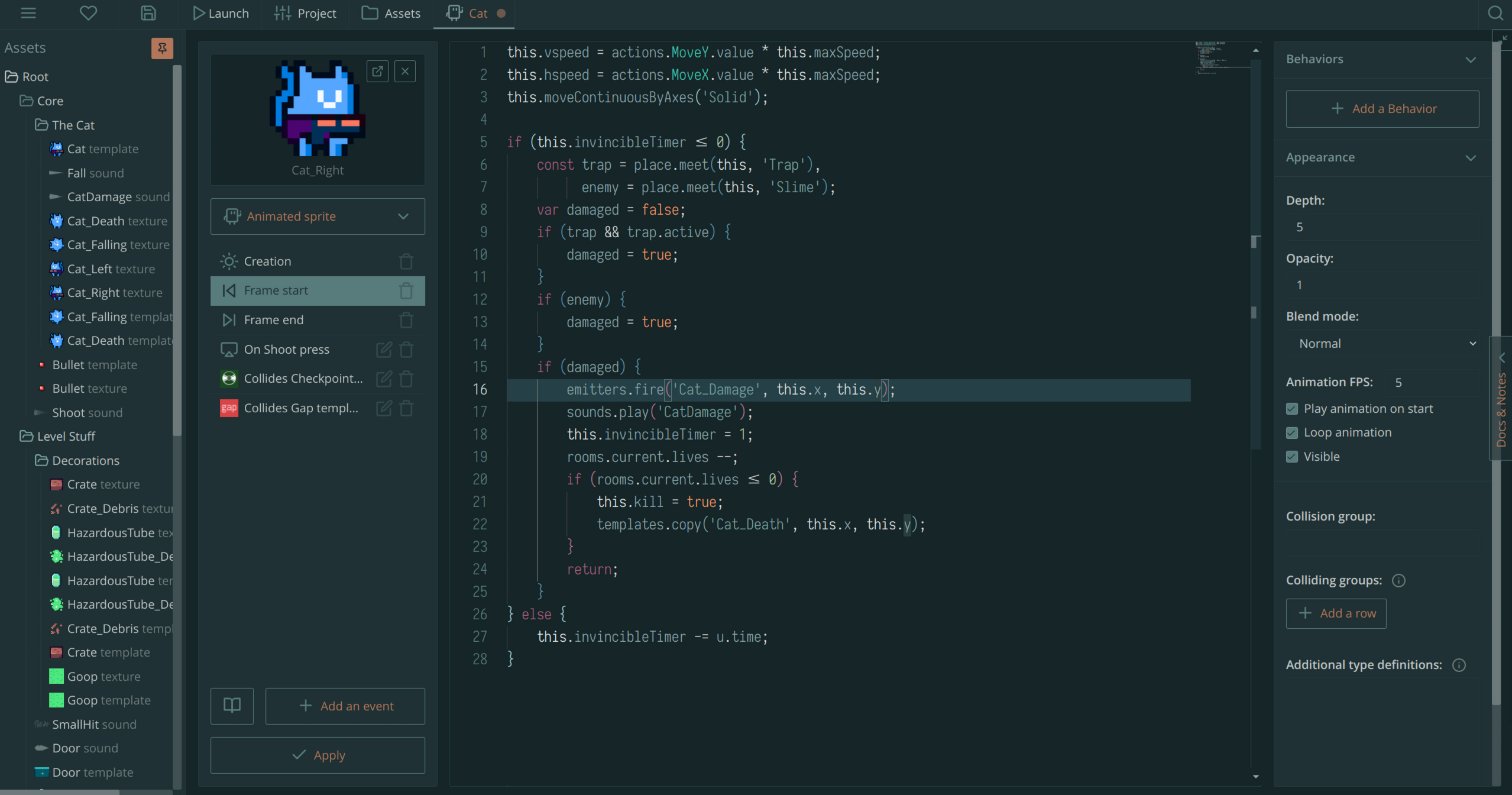Show info for Colliding groups
The height and width of the screenshot is (795, 1512).
pyautogui.click(x=1398, y=580)
